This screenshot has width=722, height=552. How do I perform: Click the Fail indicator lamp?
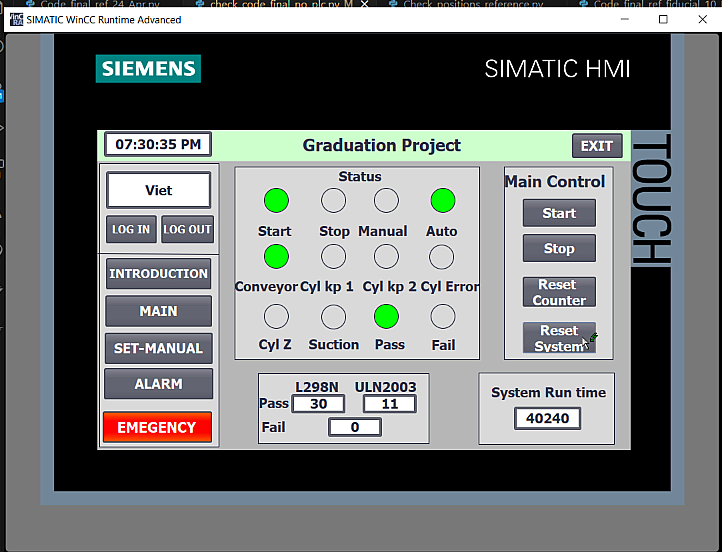[443, 316]
